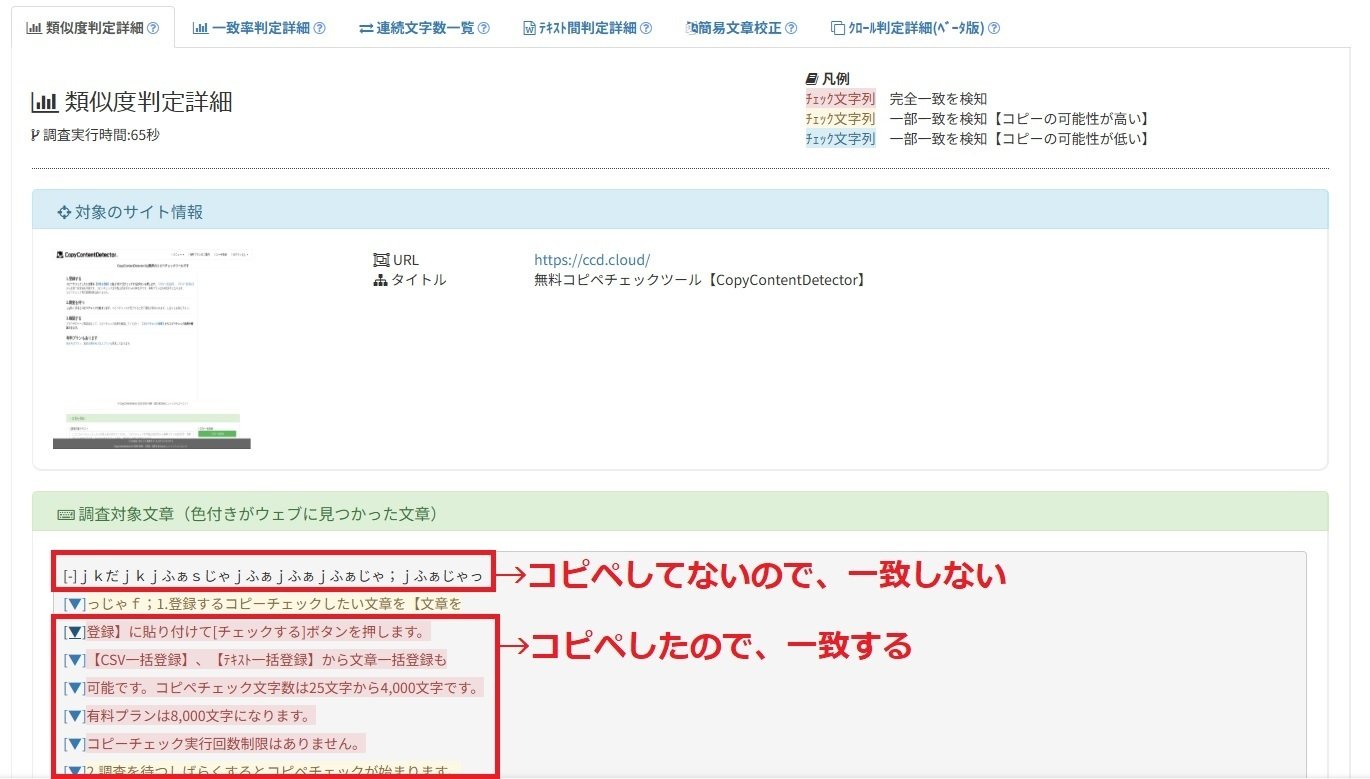Click the book icon beside 凡例 legend heading
1370x779 pixels.
812,77
